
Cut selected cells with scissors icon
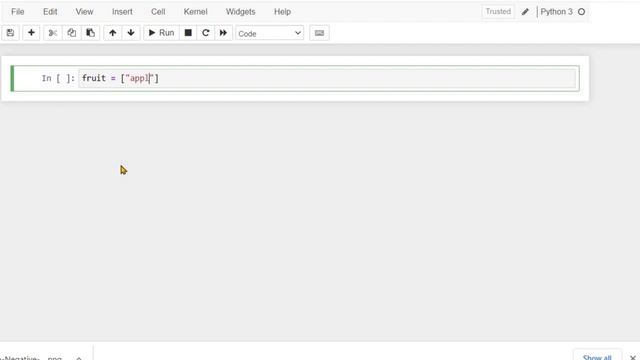tap(53, 33)
